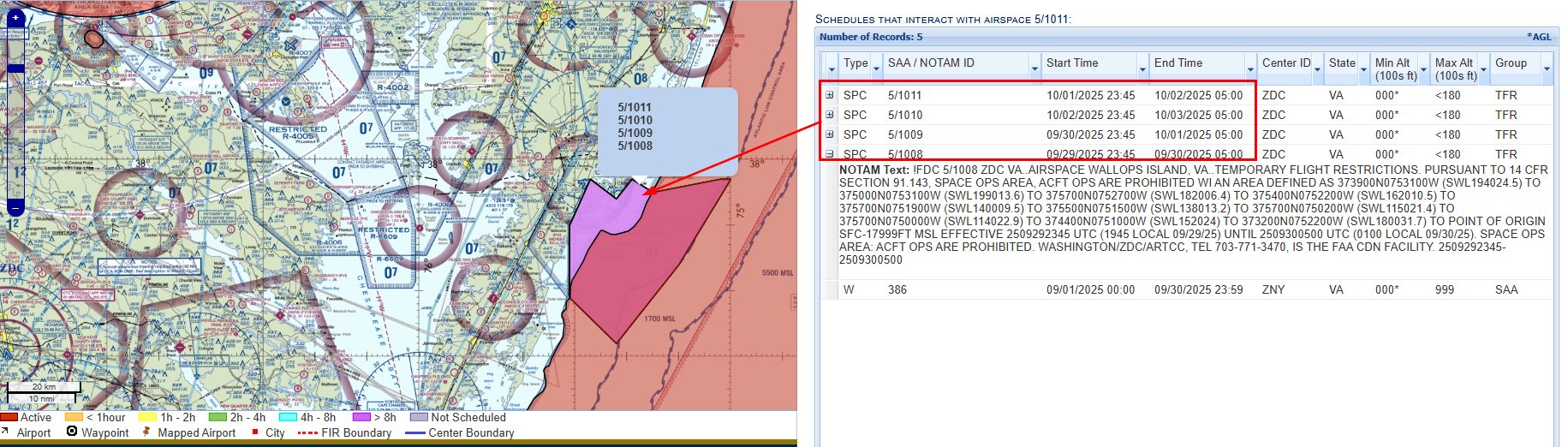The image size is (1568, 447).
Task: Expand the 5/1010 NOTAM row
Action: (829, 115)
